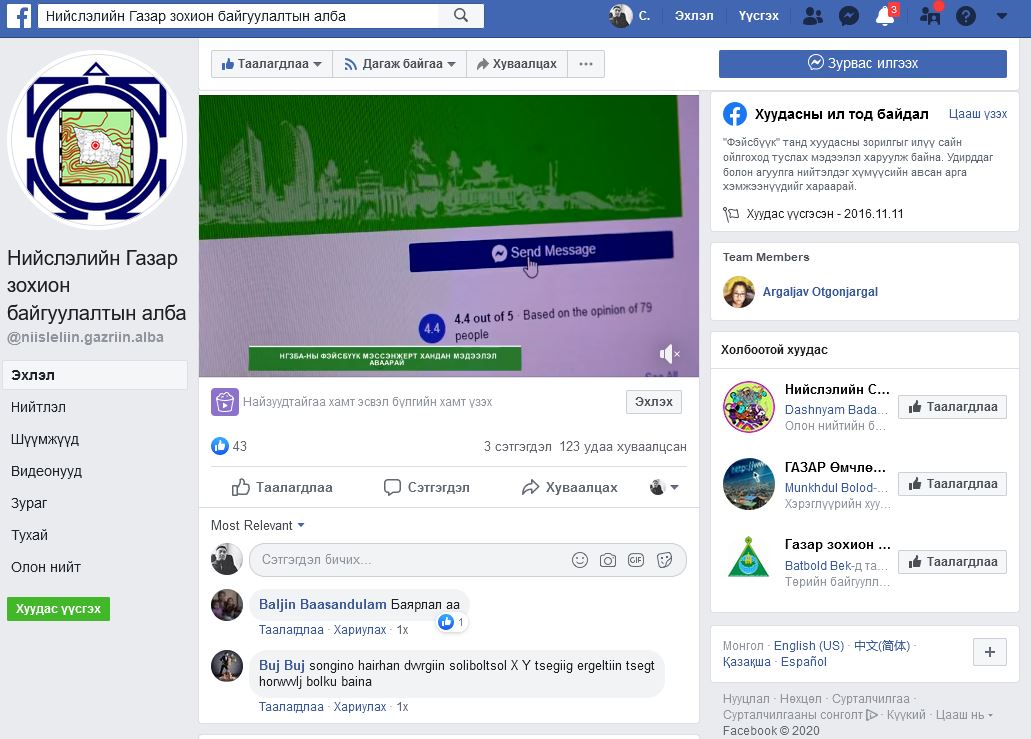Open the comment-as profile selector dropdown
Viewport: 1031px width, 739px height.
pos(664,487)
